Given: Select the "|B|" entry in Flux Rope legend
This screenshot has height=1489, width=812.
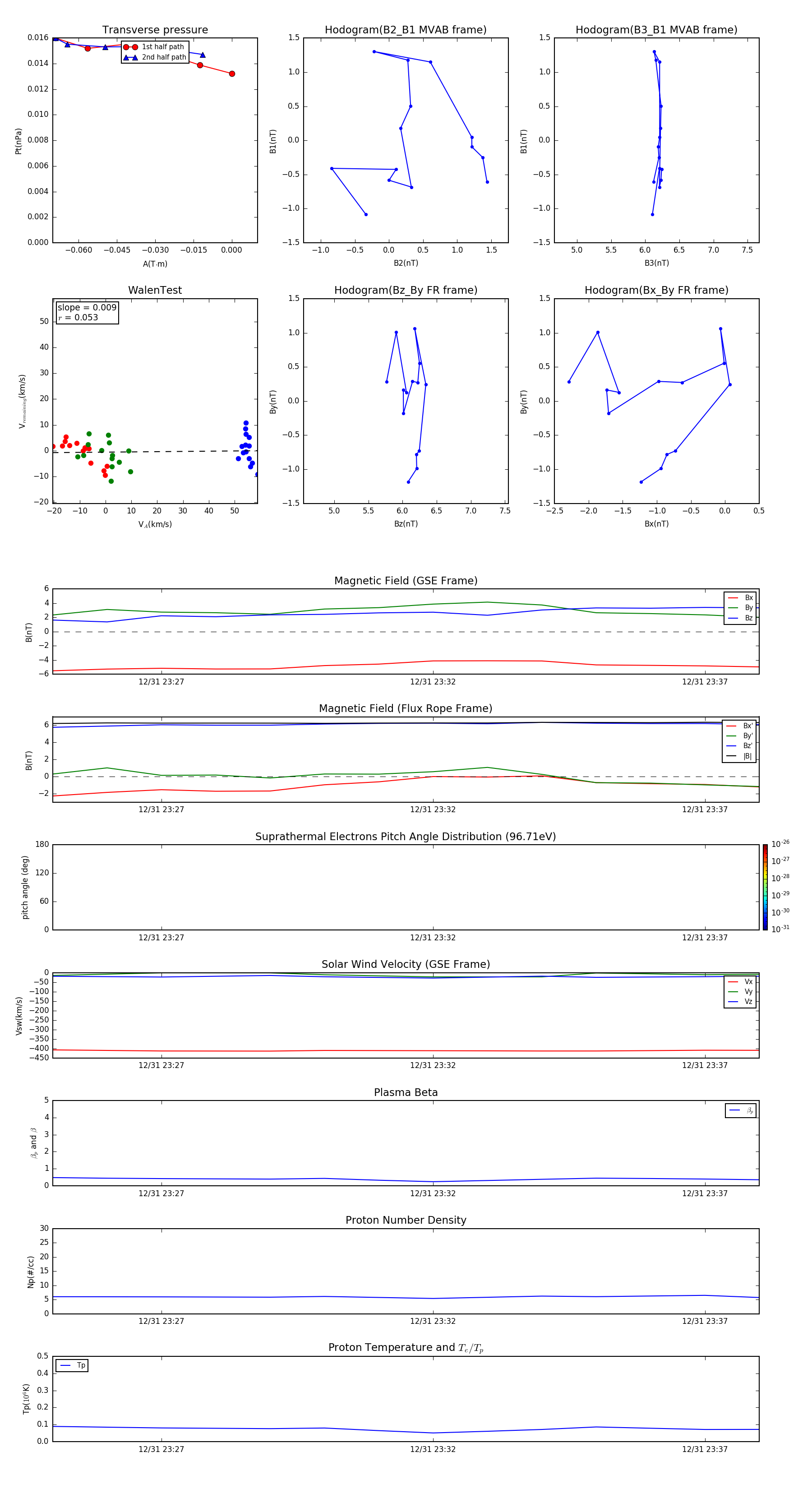Looking at the screenshot, I should [x=740, y=756].
